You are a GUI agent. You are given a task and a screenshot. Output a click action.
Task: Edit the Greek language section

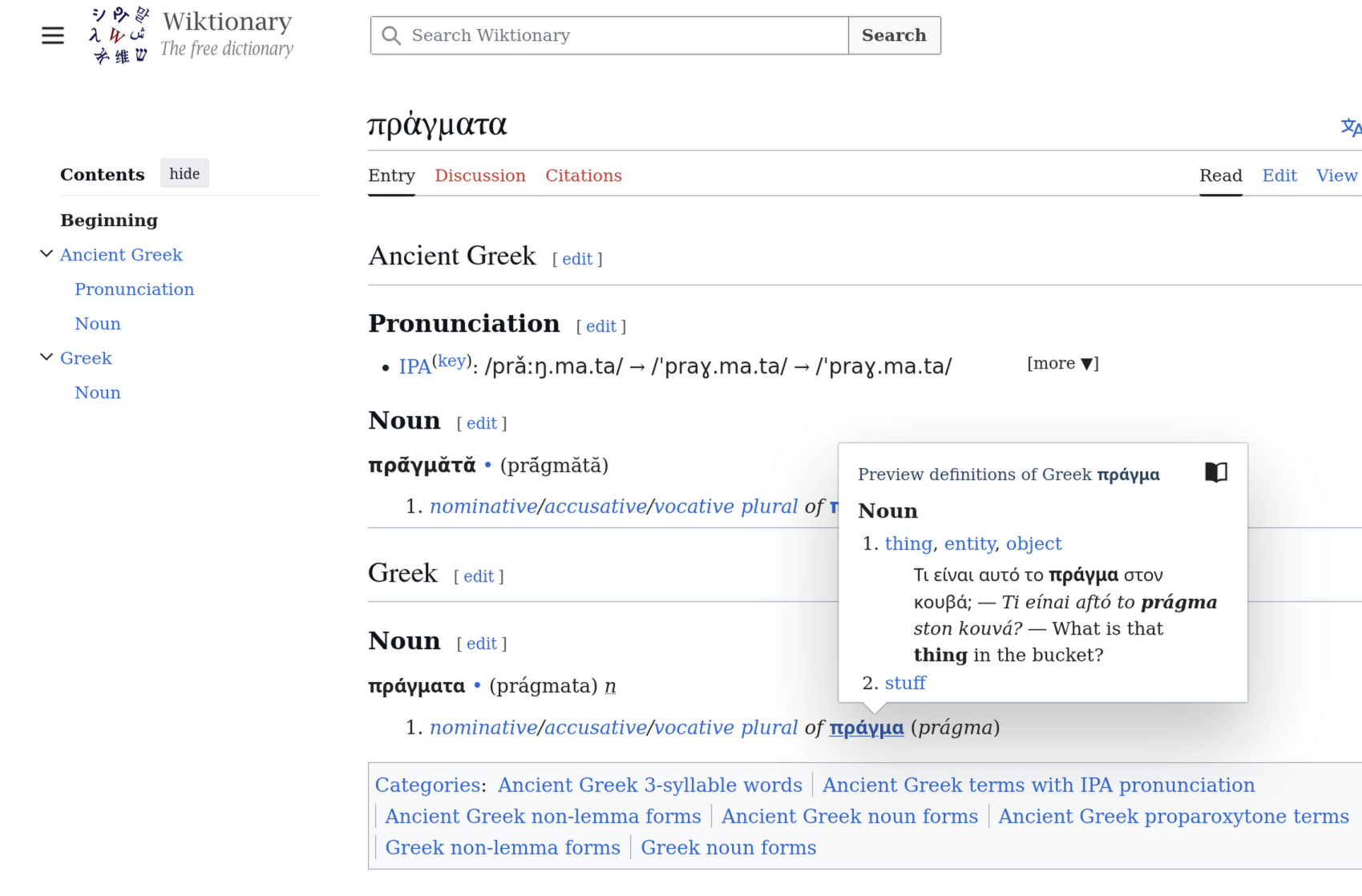479,576
